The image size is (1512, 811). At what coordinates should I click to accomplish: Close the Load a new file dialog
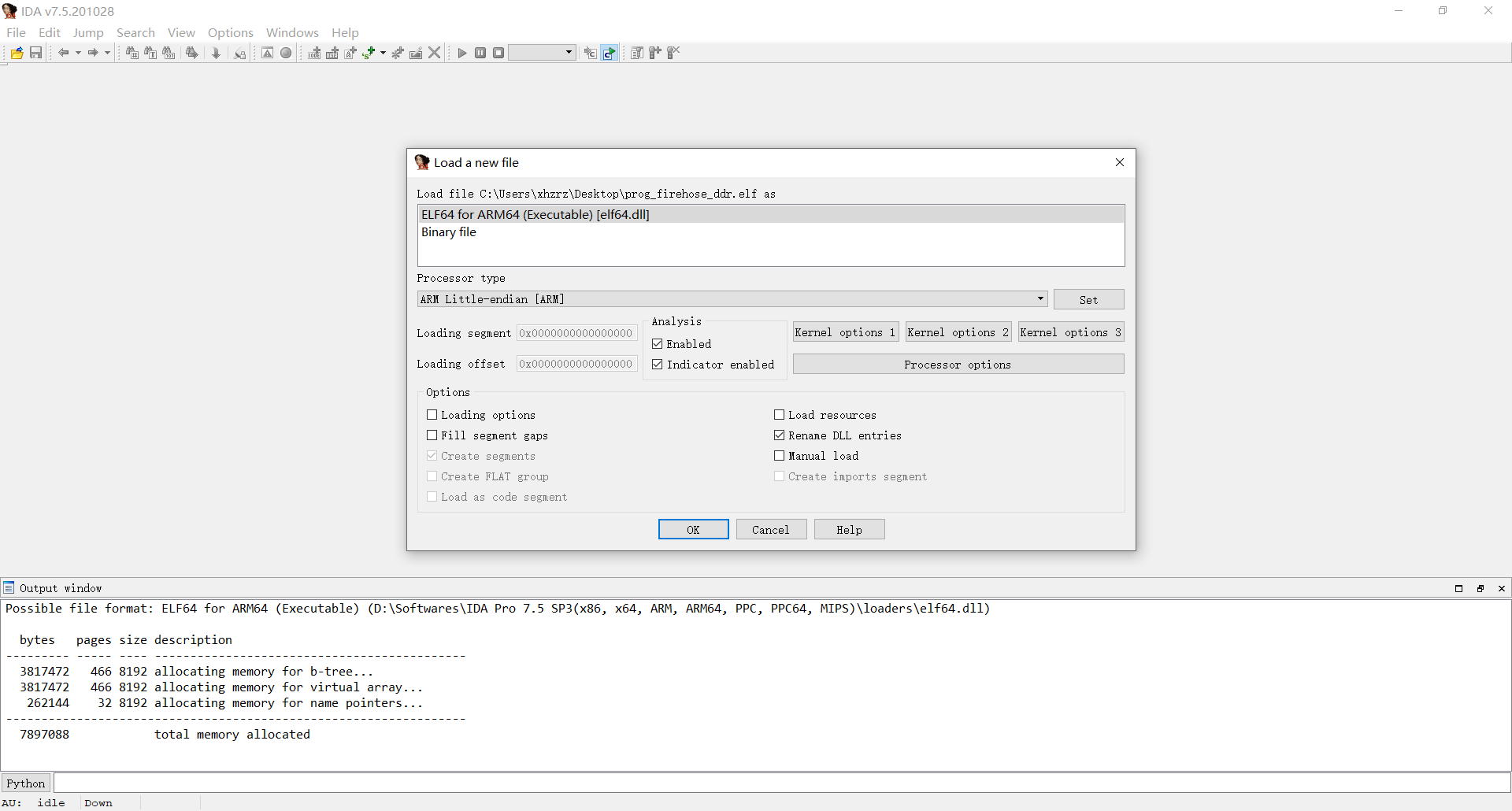coord(1120,162)
